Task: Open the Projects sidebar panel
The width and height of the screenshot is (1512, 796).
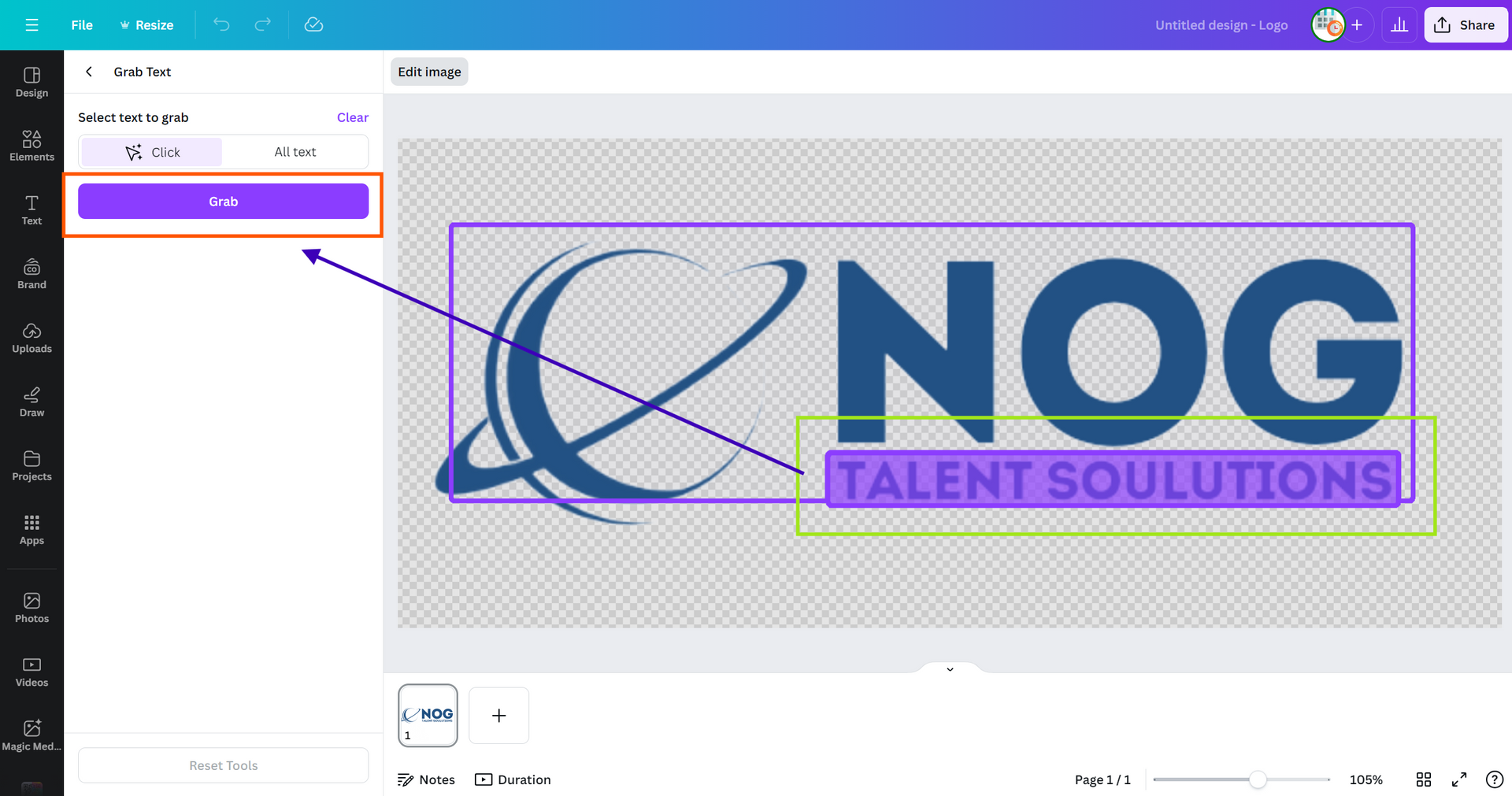Action: 31,465
